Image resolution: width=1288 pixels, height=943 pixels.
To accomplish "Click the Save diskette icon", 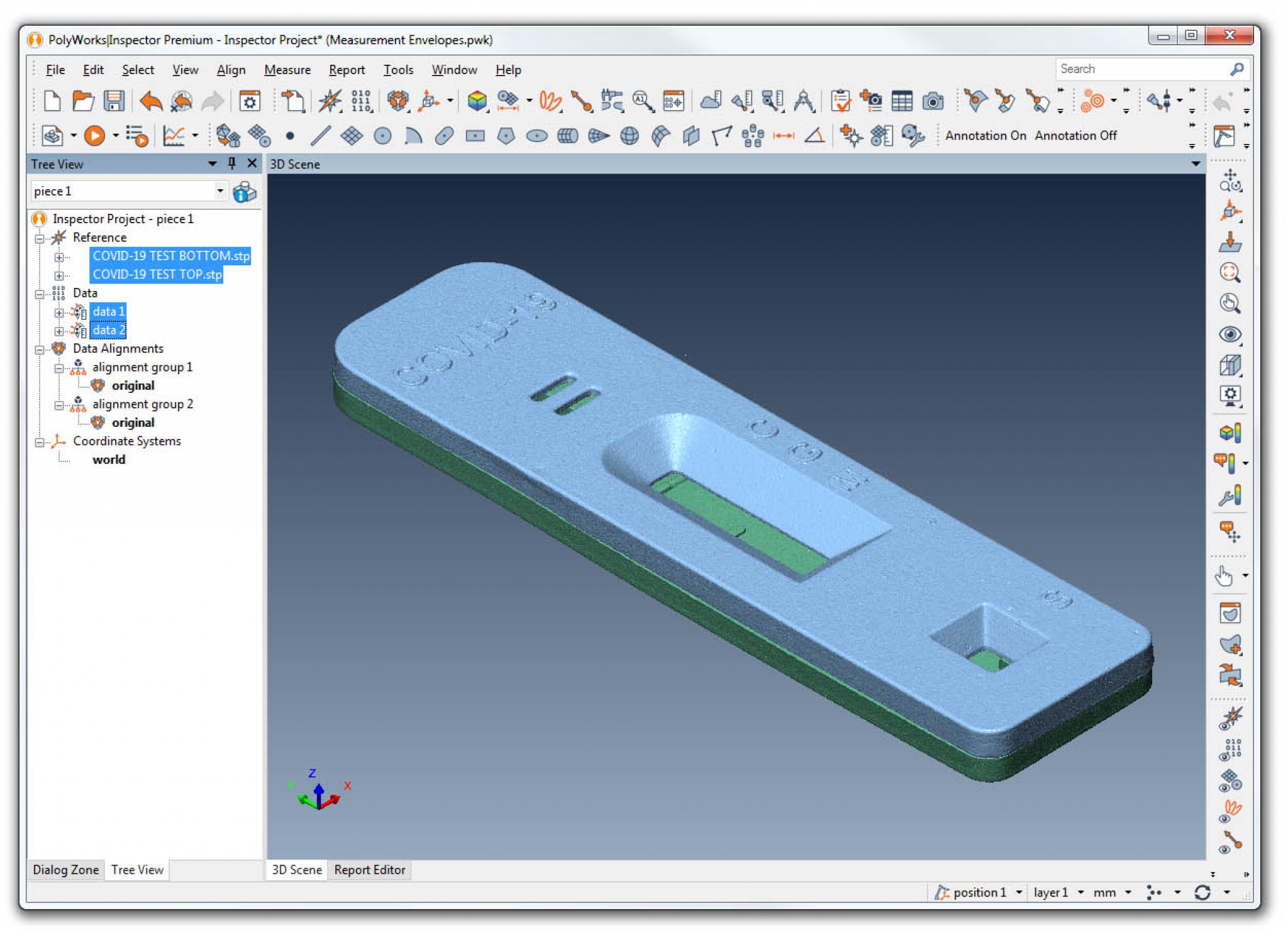I will (114, 101).
